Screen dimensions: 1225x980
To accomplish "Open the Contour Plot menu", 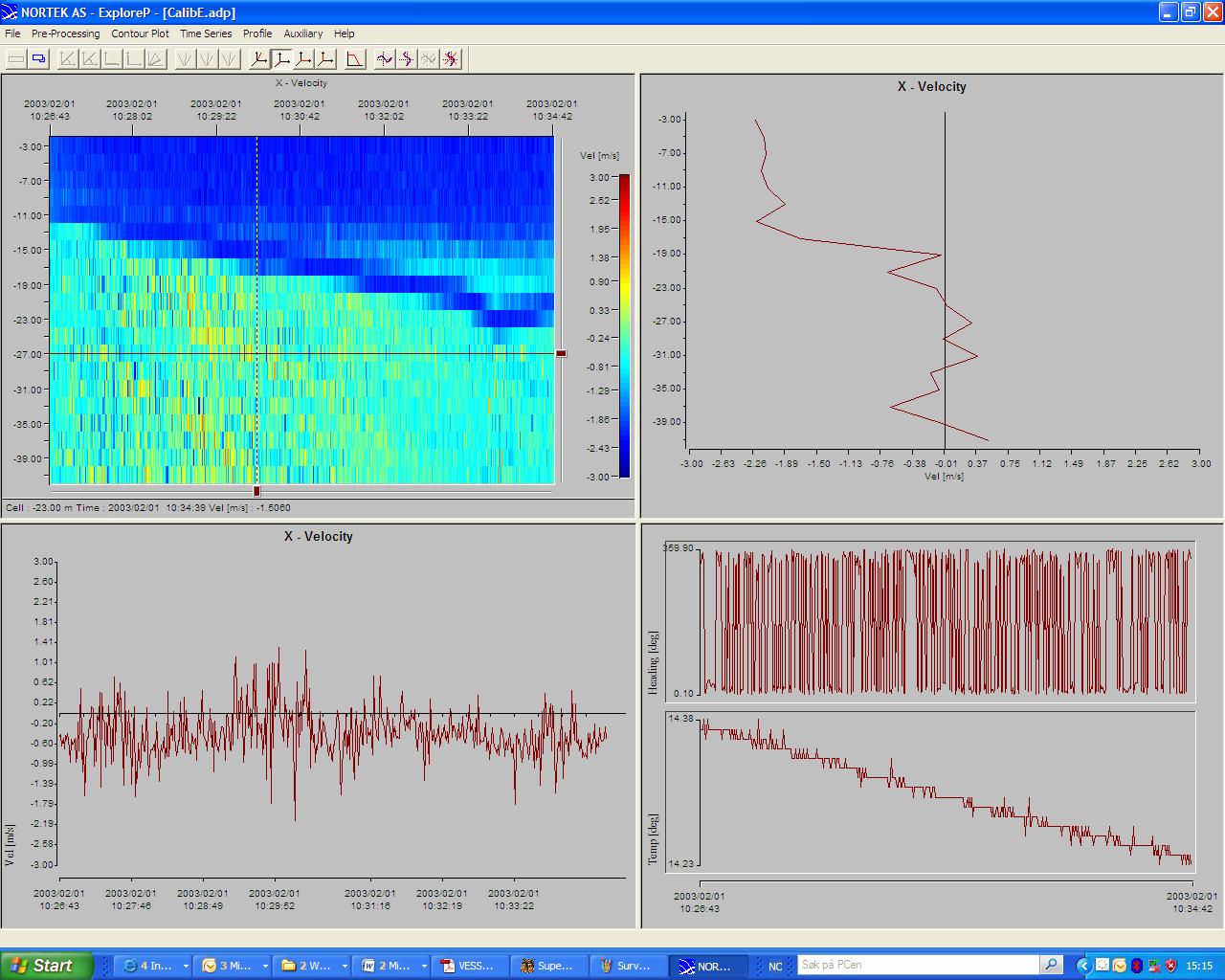I will pos(140,33).
